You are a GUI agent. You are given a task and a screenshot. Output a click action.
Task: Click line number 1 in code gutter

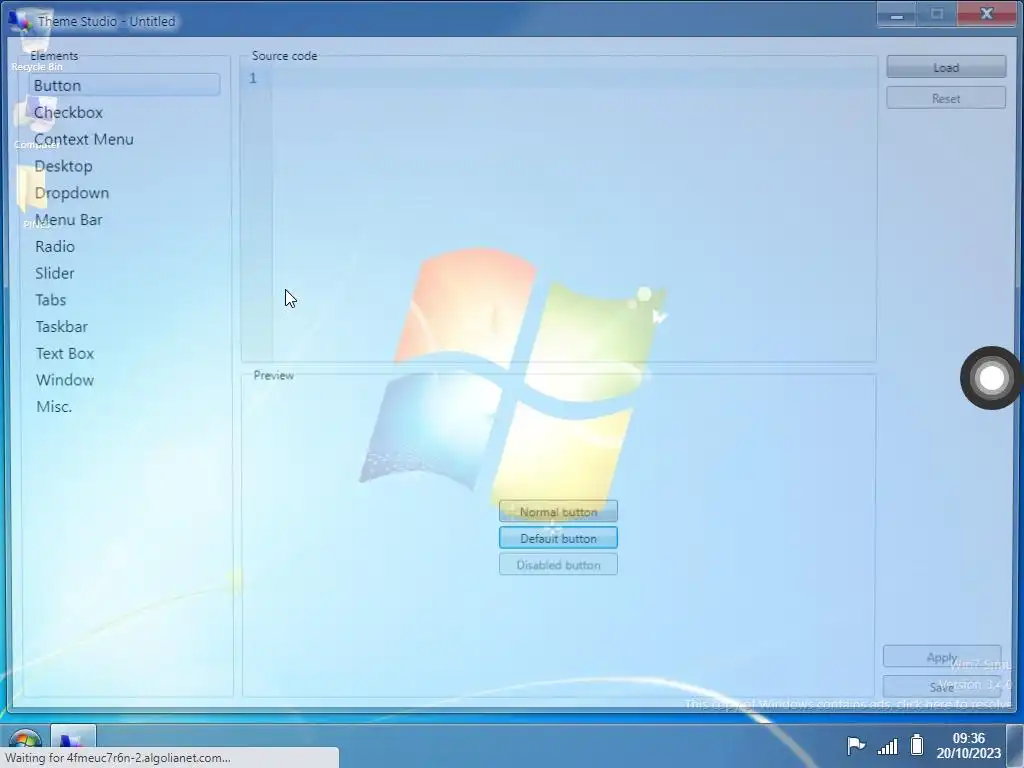[x=253, y=78]
